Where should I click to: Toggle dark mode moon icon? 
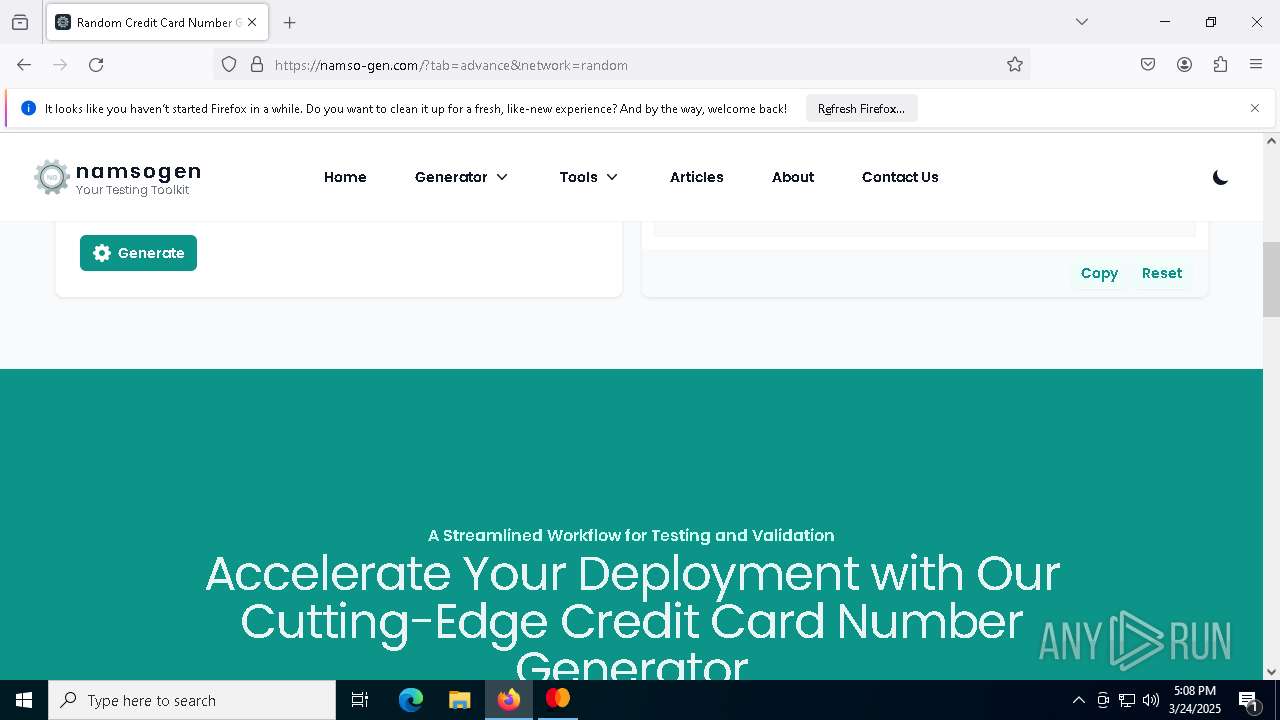(1220, 178)
